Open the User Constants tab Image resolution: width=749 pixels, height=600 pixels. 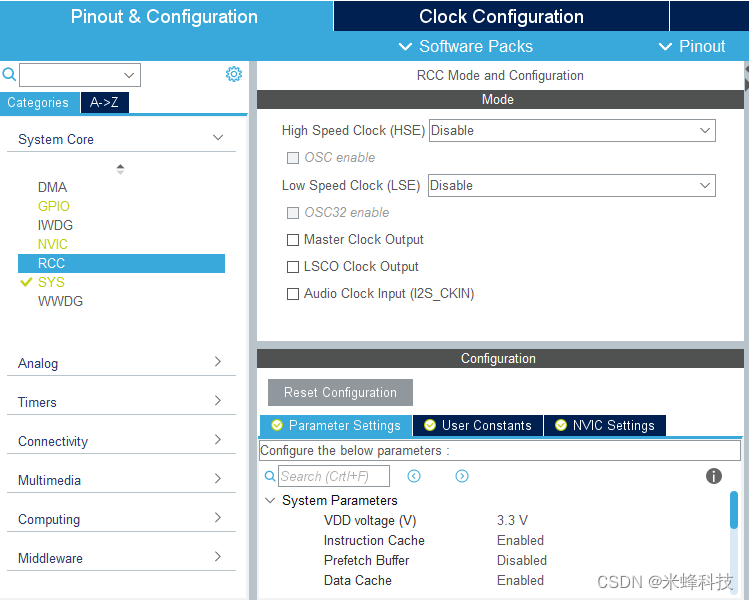point(478,425)
